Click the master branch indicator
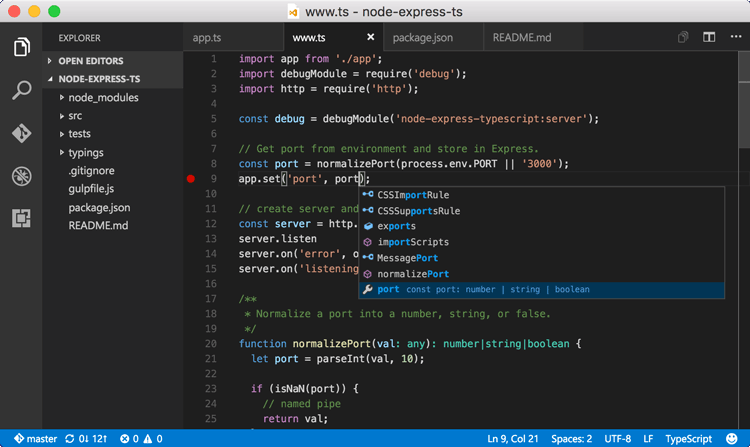 click(35, 438)
